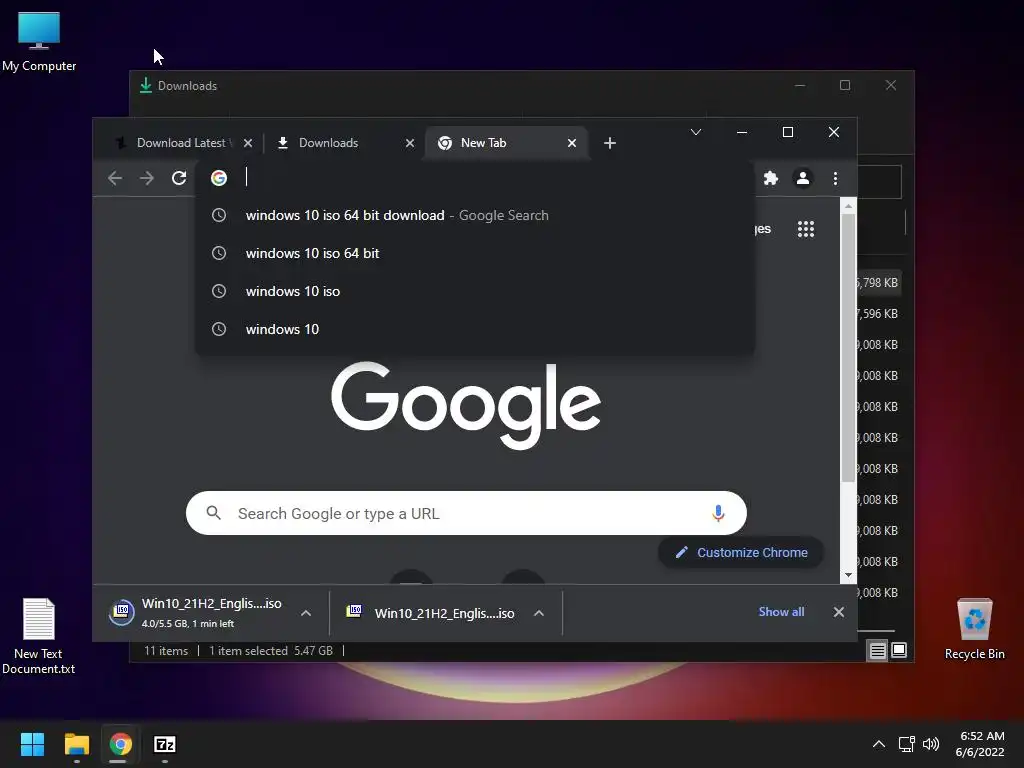Open the Chrome Extensions puzzle icon
The height and width of the screenshot is (768, 1024).
771,178
